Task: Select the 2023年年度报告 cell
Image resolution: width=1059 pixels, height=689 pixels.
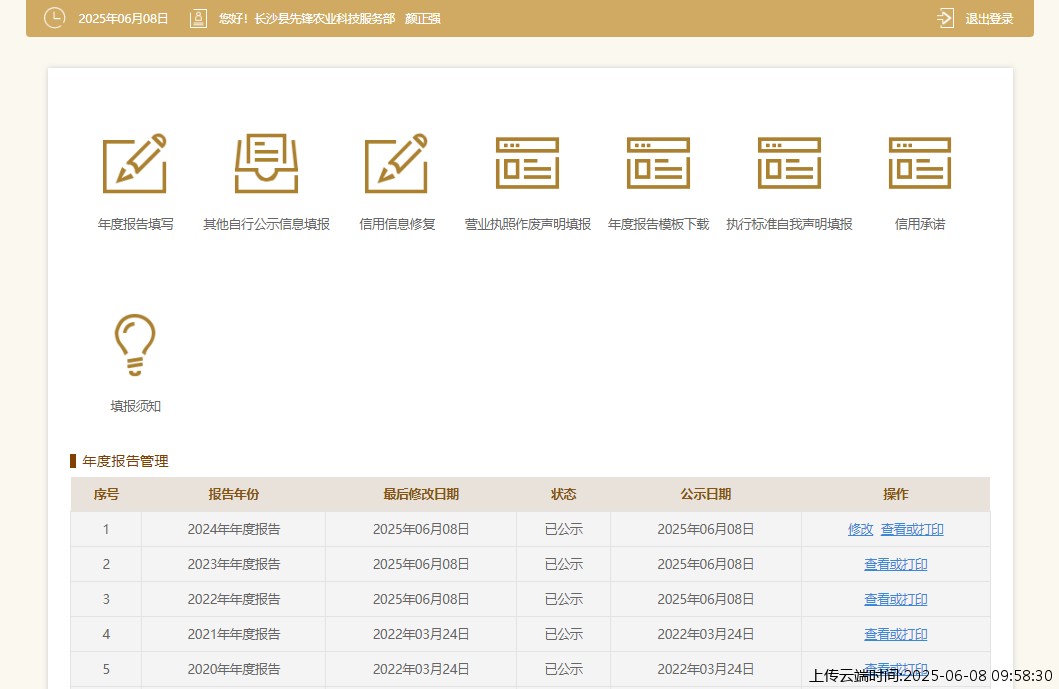Action: [x=234, y=564]
